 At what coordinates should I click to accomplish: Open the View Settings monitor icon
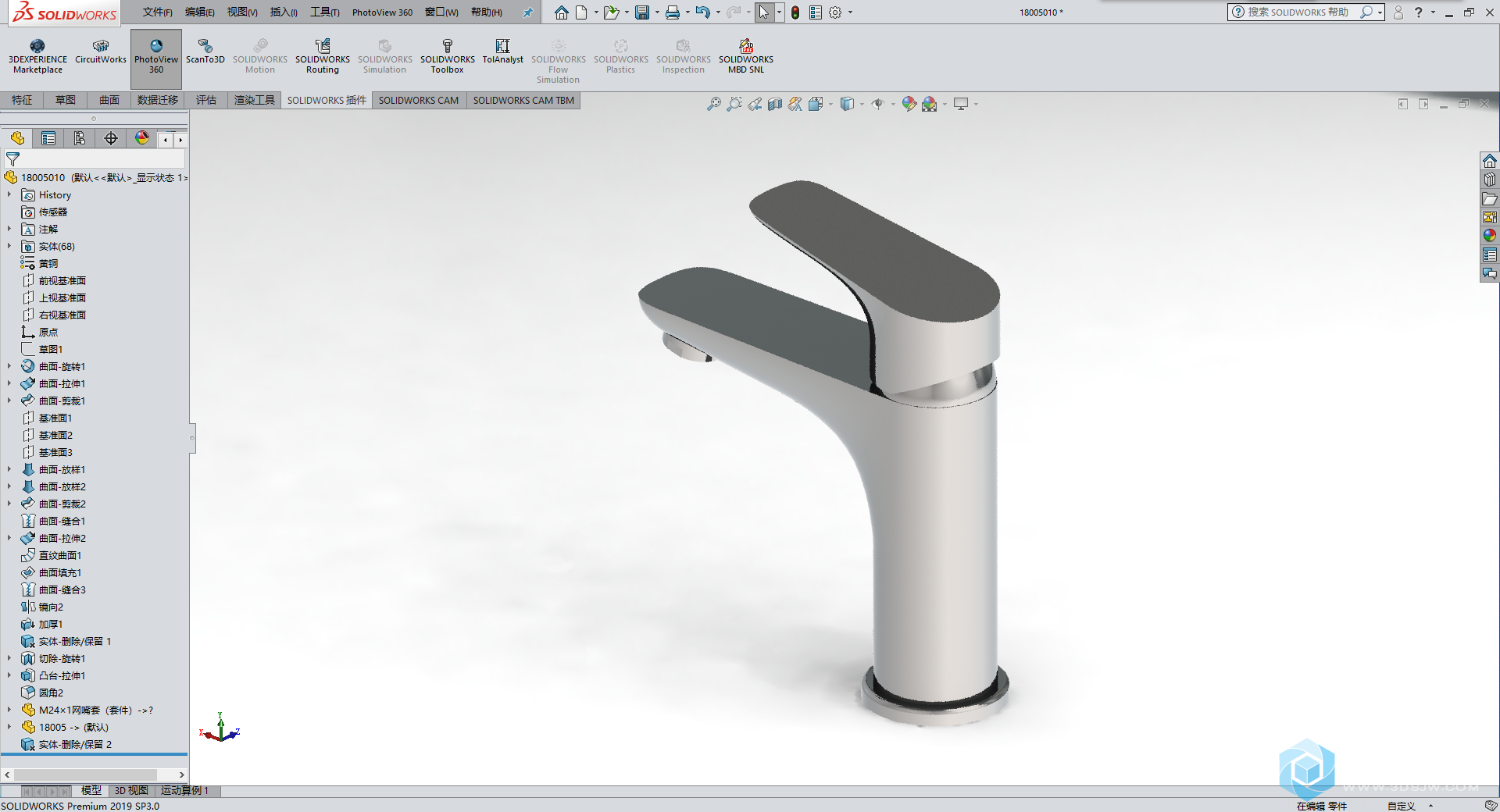point(961,104)
